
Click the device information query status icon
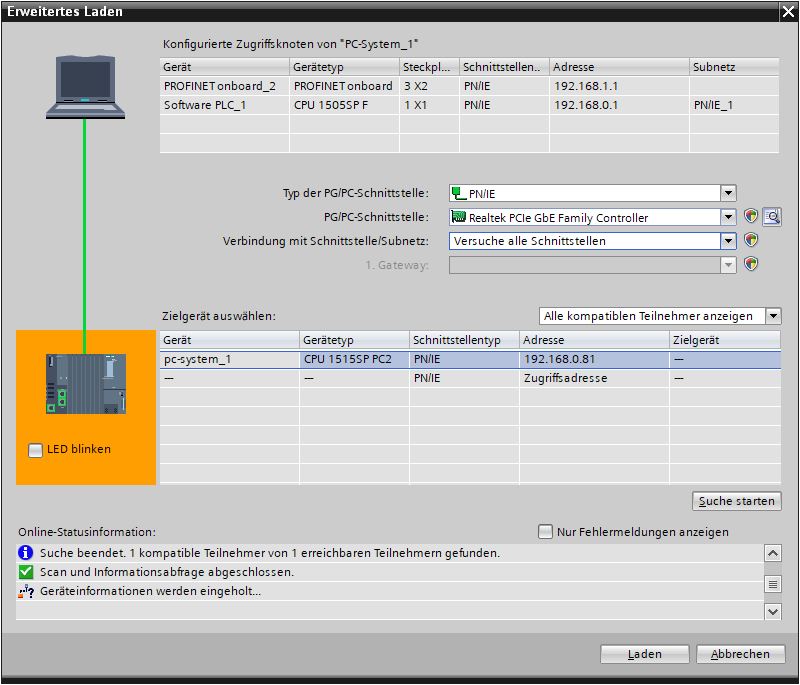tap(26, 591)
